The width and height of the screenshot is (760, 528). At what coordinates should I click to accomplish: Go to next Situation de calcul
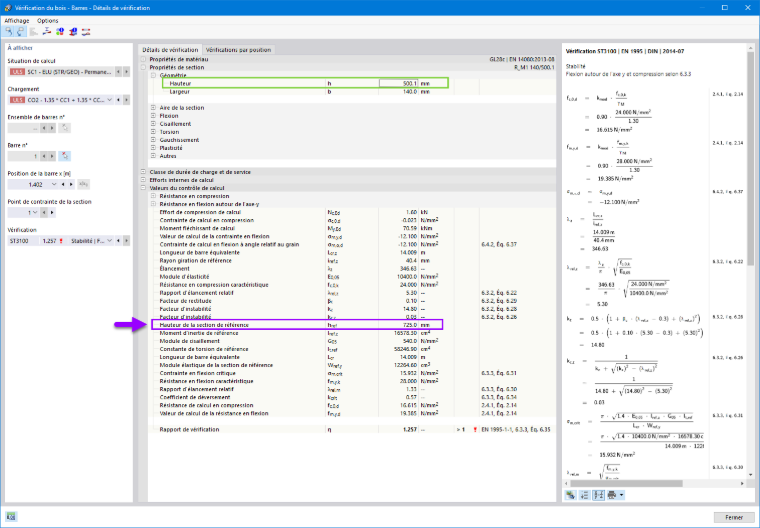tap(126, 72)
